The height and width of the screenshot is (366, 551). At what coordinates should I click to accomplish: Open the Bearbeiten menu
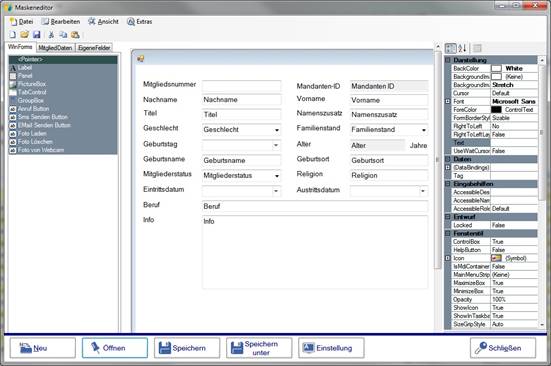click(61, 22)
